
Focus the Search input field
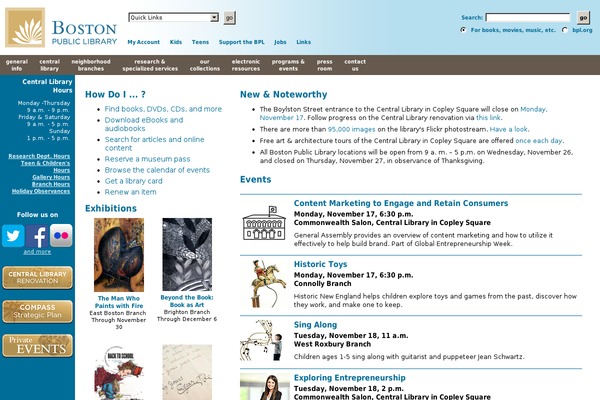pos(528,18)
